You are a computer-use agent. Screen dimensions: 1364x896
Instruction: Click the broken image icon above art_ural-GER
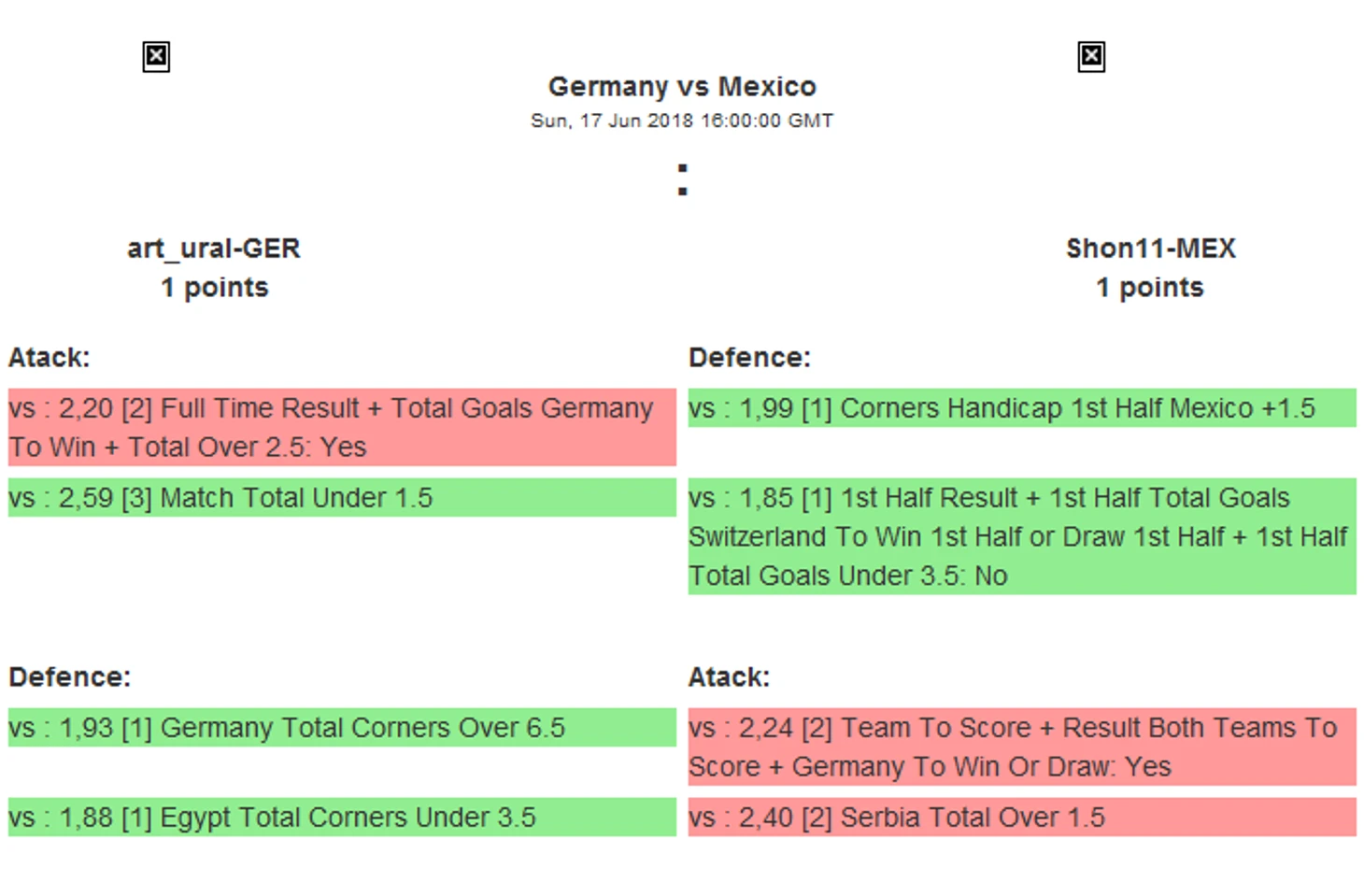(156, 57)
